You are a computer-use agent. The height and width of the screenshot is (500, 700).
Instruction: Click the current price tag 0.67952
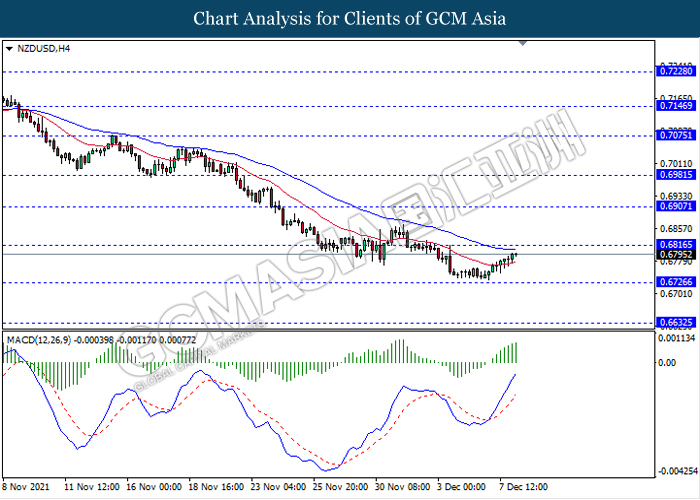click(676, 254)
